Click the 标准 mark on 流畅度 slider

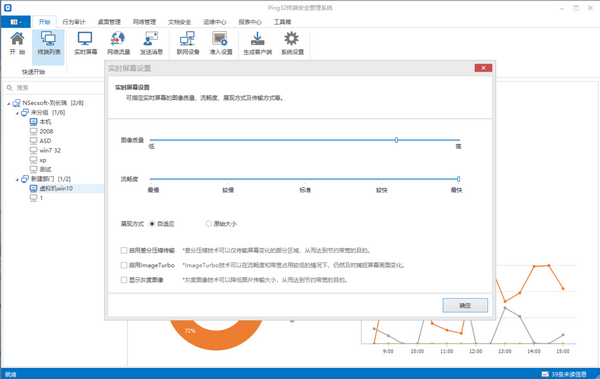(305, 190)
